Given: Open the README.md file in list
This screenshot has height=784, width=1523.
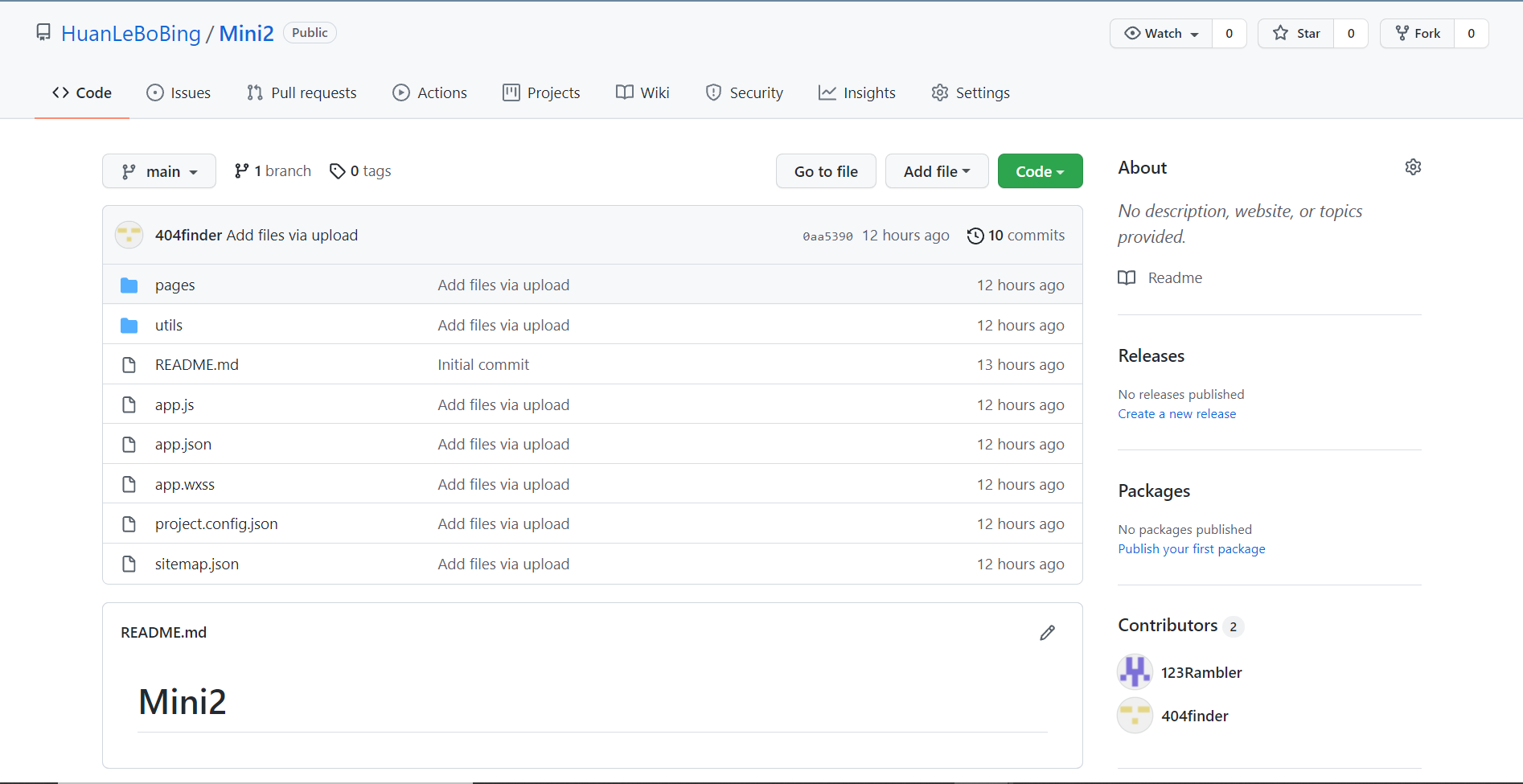Looking at the screenshot, I should click(197, 365).
